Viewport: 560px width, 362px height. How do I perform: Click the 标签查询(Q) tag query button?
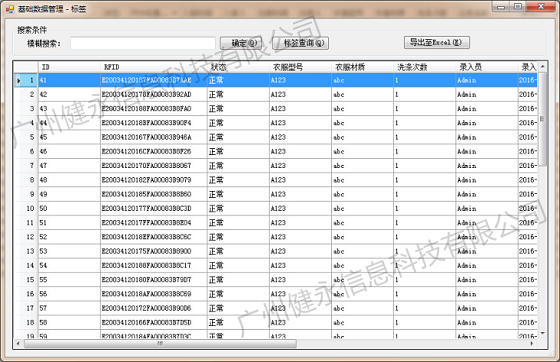coord(301,43)
